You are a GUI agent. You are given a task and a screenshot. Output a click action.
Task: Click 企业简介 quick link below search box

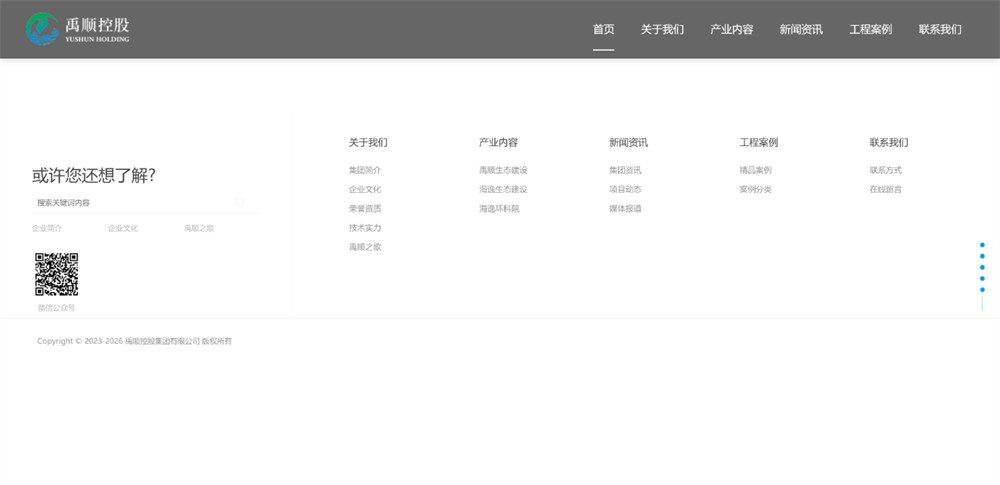pyautogui.click(x=47, y=228)
